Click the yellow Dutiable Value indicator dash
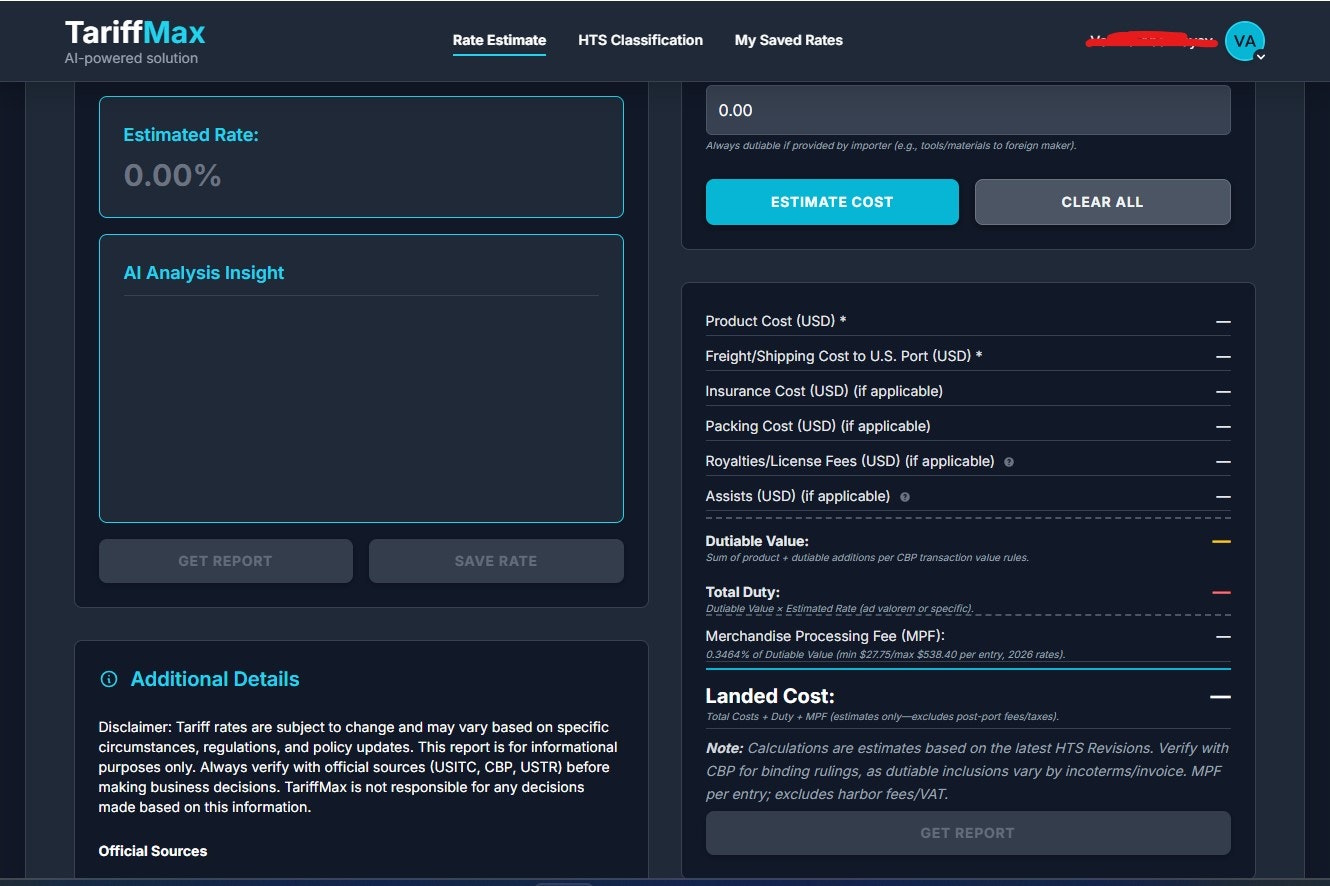Viewport: 1330px width, 886px height. 1221,540
